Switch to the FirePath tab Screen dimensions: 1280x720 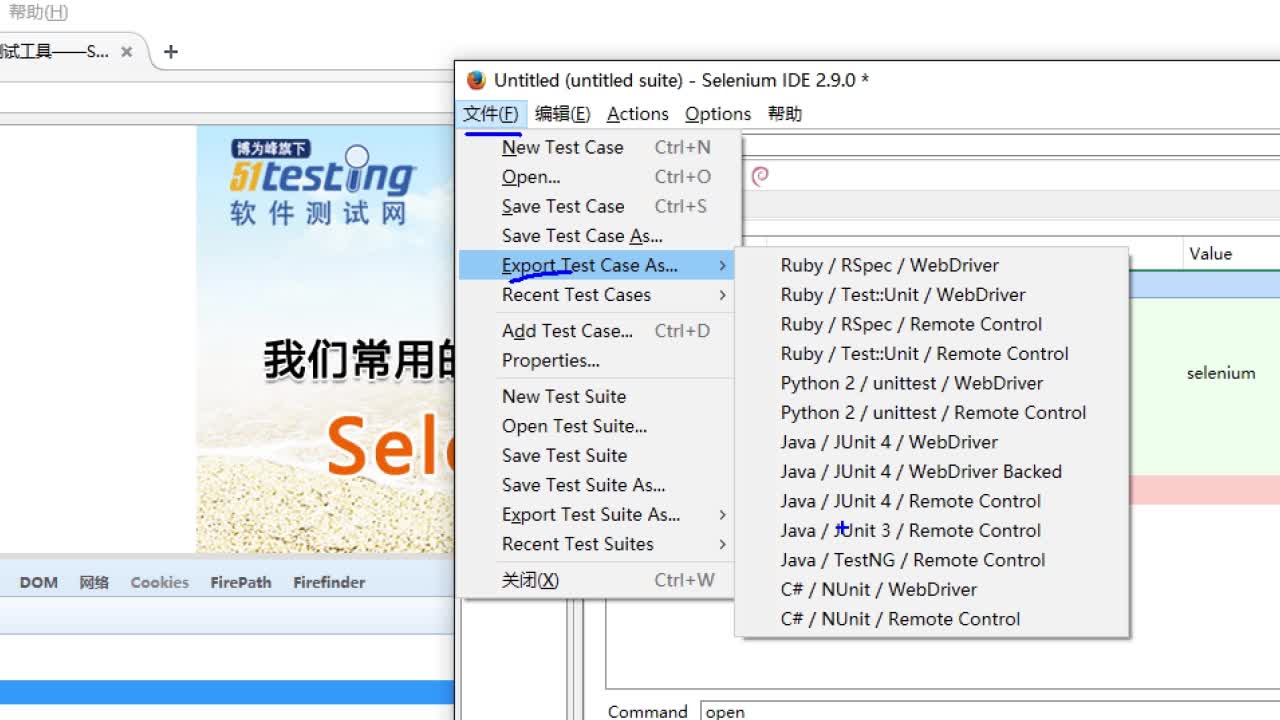click(x=241, y=582)
